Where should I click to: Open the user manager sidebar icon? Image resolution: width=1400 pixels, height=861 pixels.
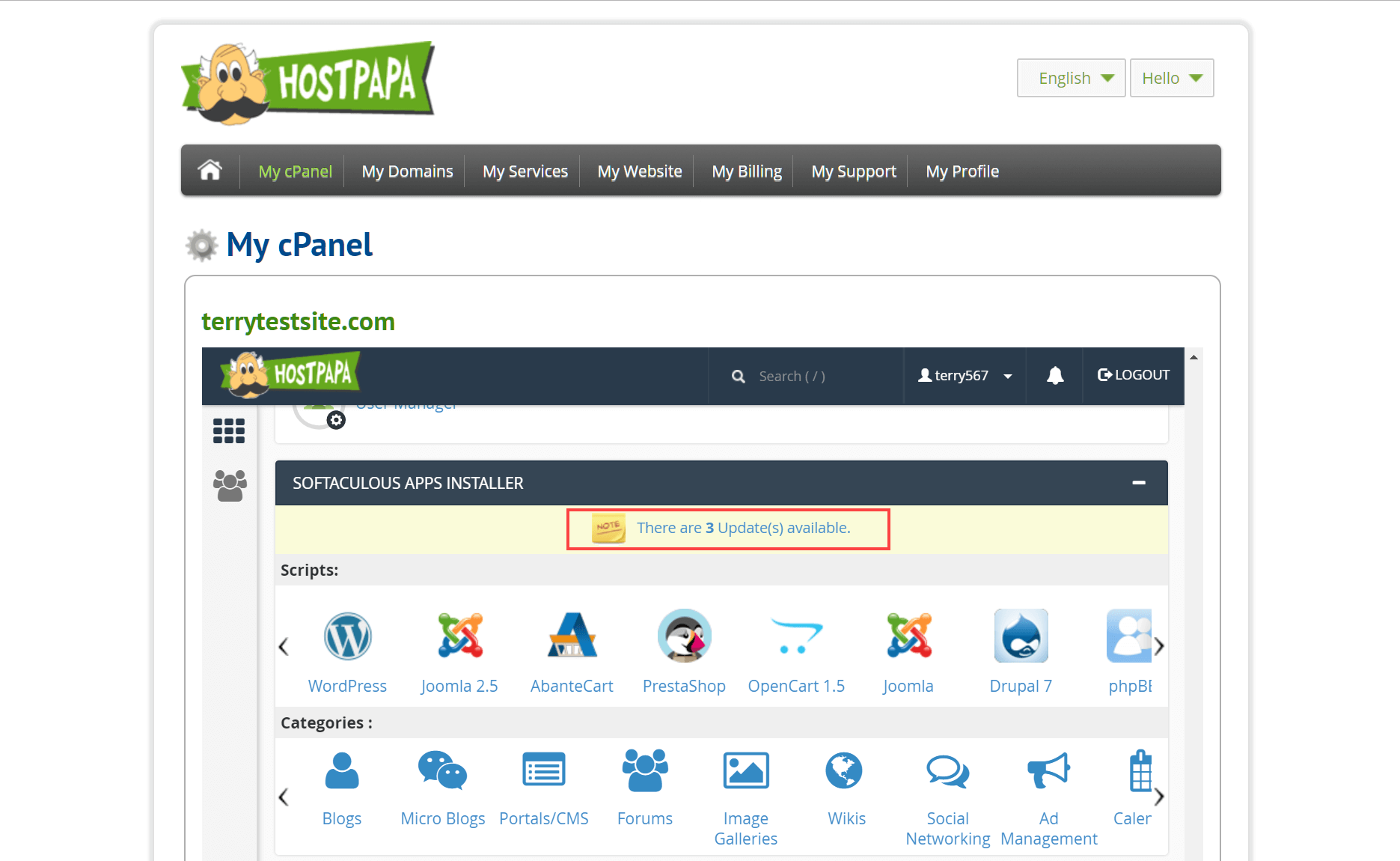[x=230, y=485]
